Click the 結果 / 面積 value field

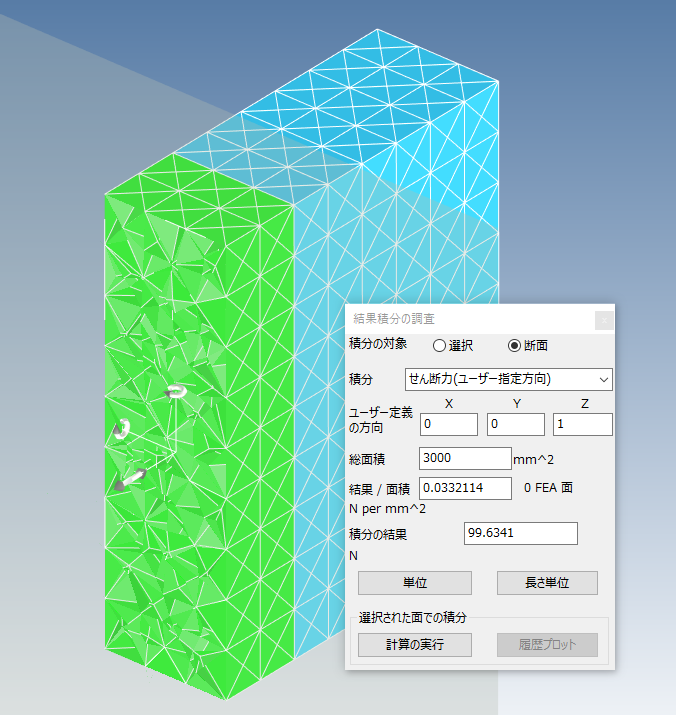coord(465,488)
